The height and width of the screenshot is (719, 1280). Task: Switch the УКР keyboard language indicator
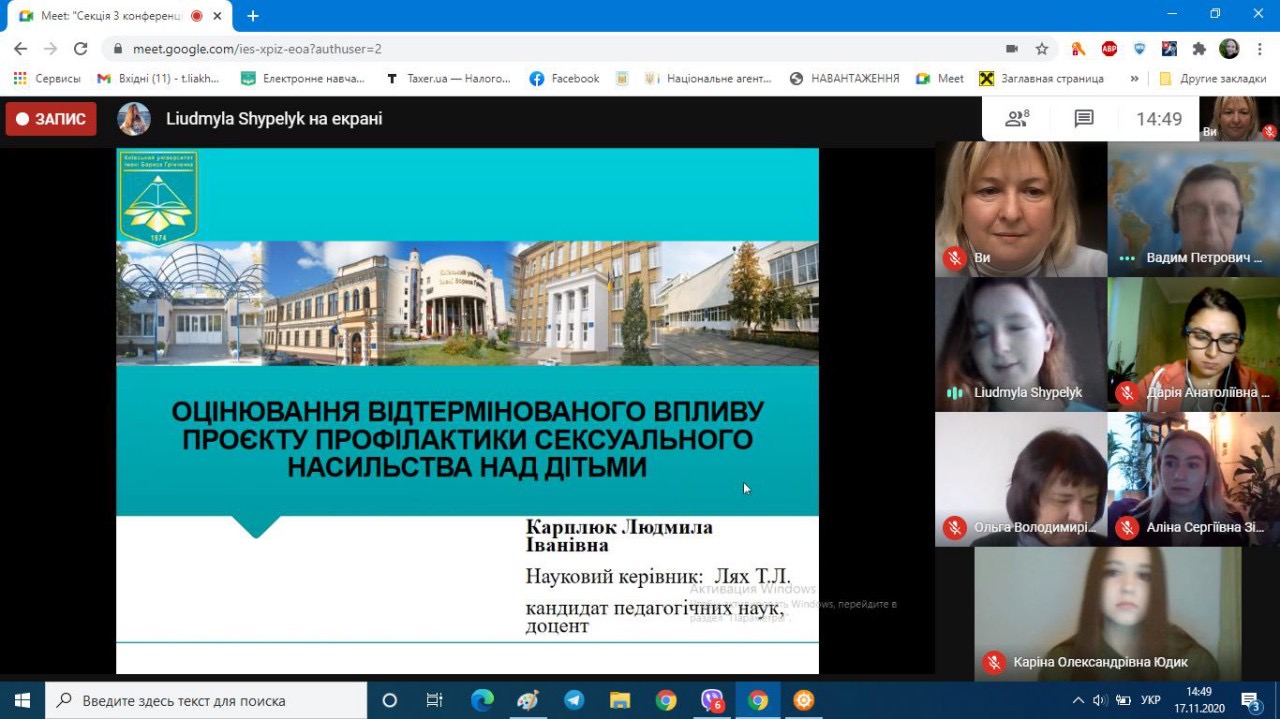[1151, 700]
